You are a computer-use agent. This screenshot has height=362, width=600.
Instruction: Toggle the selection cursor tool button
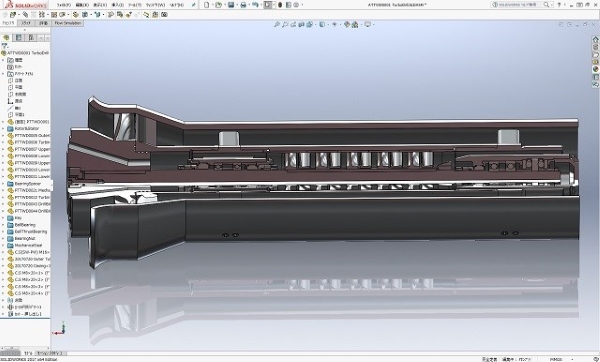pyautogui.click(x=268, y=5)
